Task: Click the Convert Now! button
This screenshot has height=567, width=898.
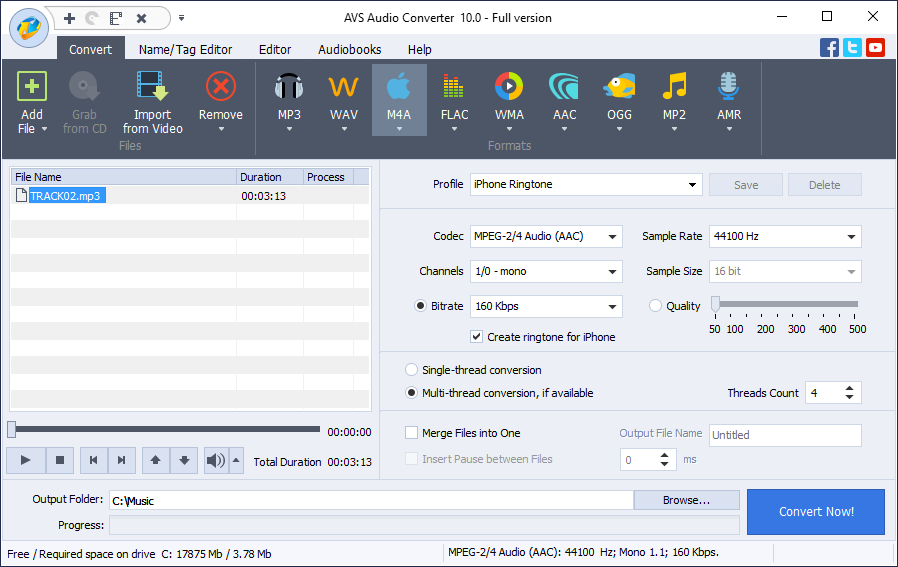Action: click(816, 511)
